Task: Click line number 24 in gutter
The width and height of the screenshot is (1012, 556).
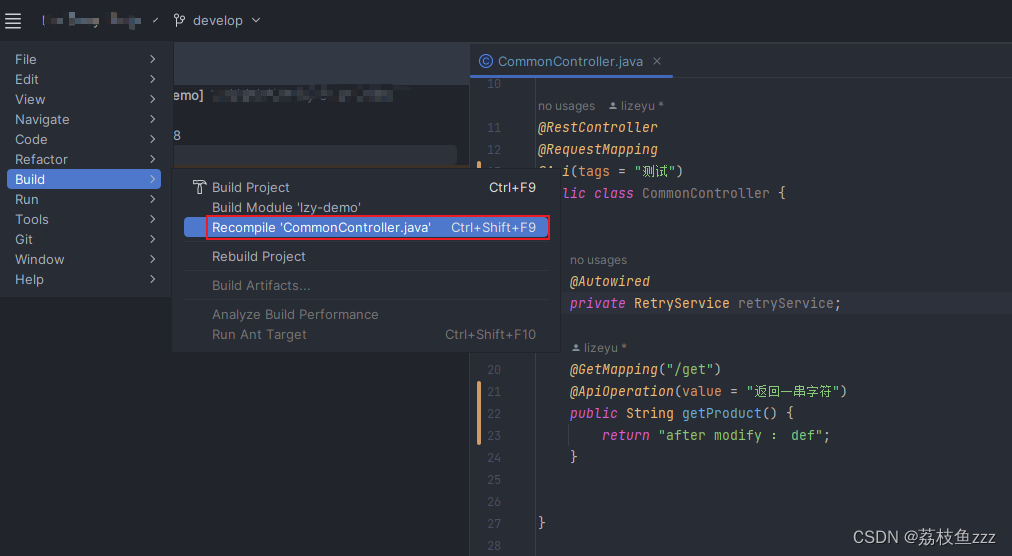Action: pos(494,458)
